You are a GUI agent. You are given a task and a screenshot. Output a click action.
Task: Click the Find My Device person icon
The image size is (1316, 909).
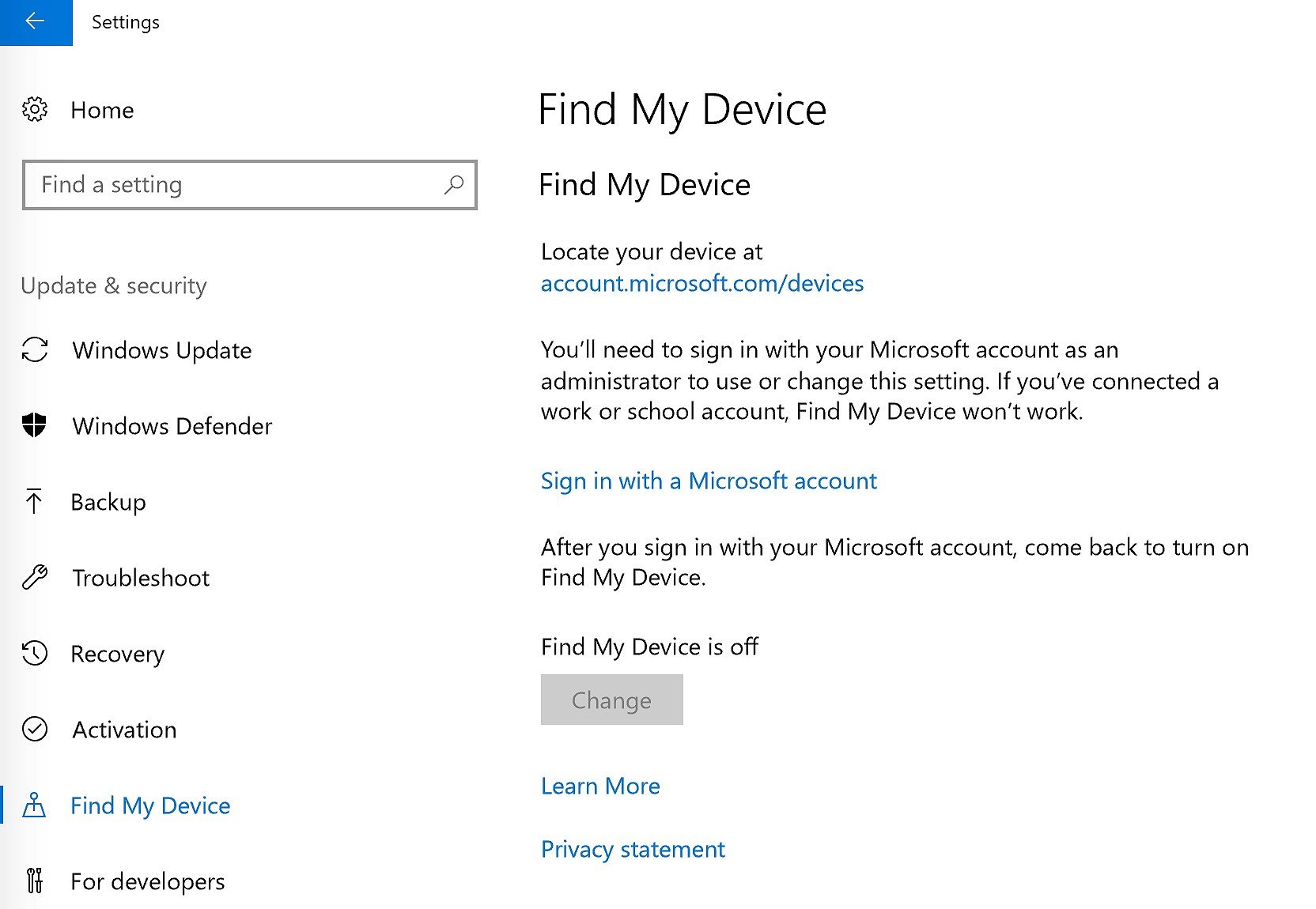pyautogui.click(x=34, y=805)
